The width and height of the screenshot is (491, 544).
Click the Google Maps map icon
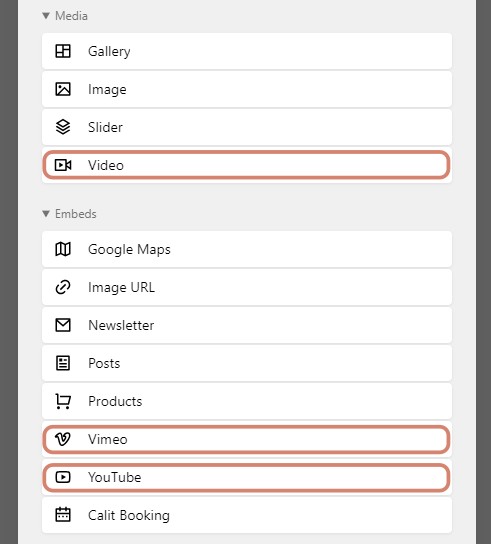tap(63, 249)
